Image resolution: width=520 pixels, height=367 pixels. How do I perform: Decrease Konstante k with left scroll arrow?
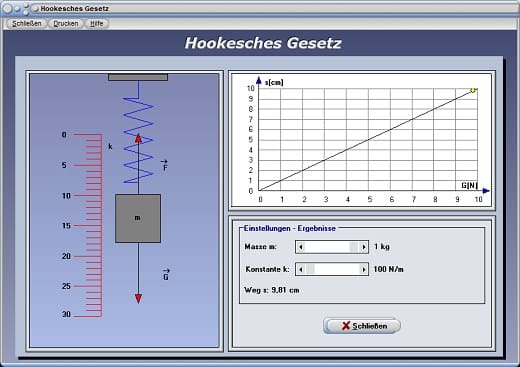click(x=301, y=269)
